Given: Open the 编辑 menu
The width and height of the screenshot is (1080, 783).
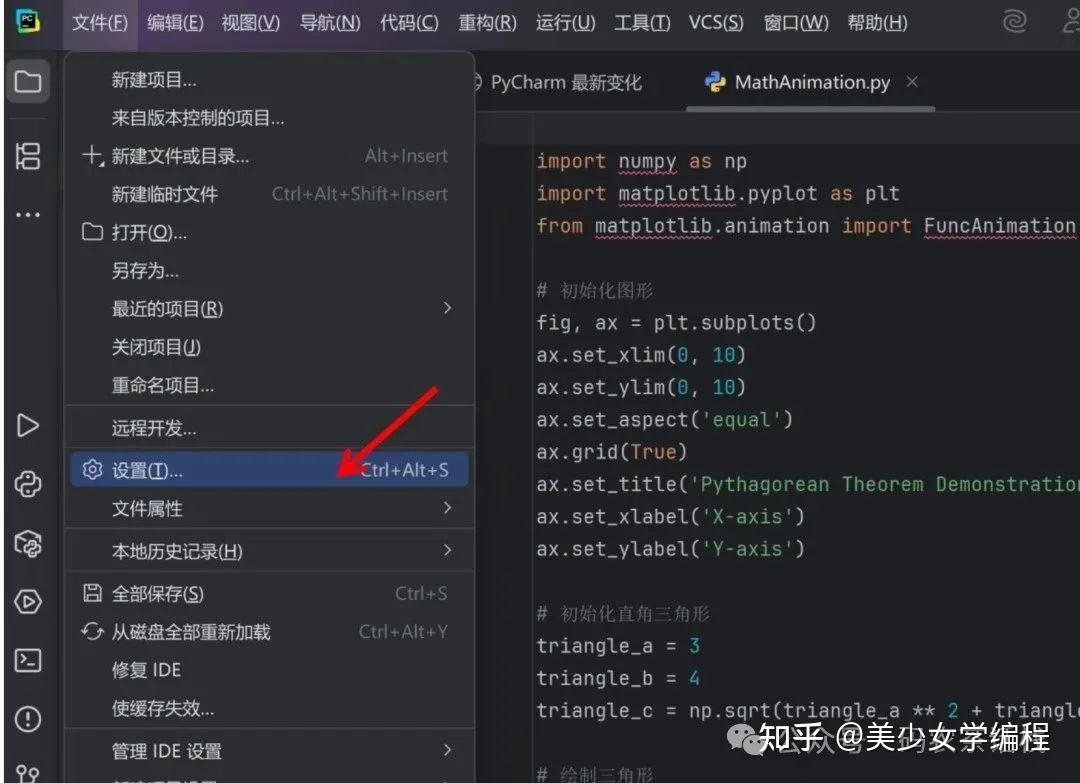Looking at the screenshot, I should coord(174,22).
